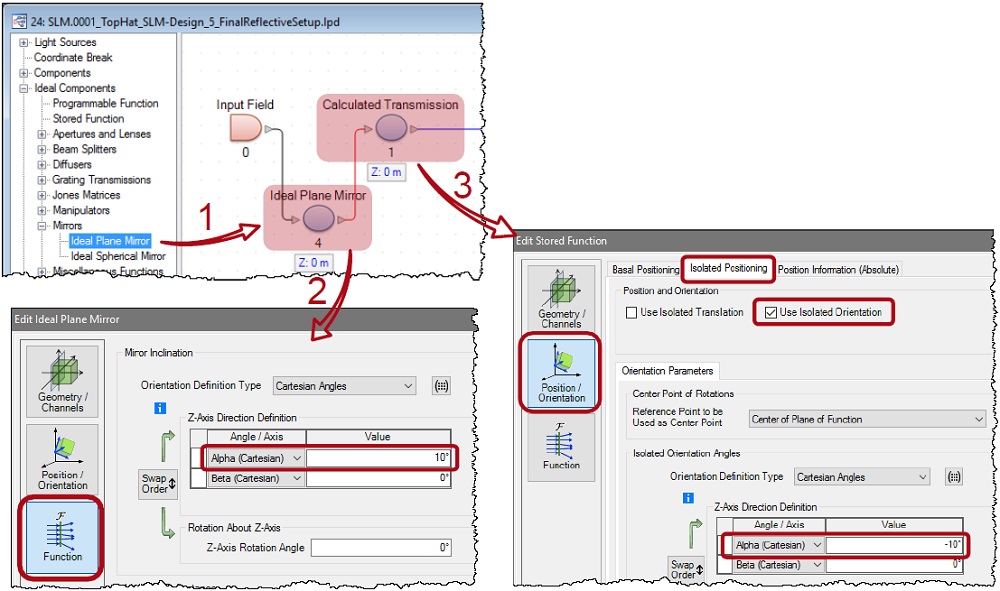Expand the Apertures and Lenses tree node

coord(42,134)
